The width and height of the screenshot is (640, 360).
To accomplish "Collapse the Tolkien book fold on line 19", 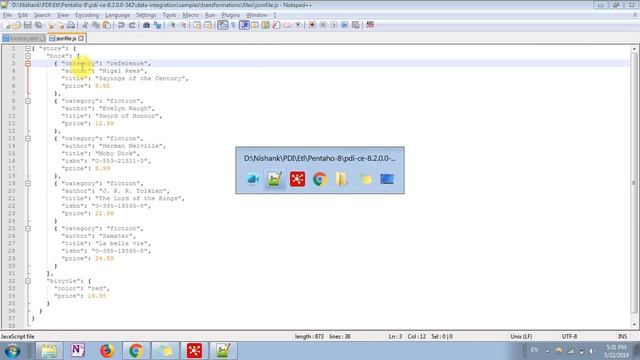I will (x=28, y=184).
